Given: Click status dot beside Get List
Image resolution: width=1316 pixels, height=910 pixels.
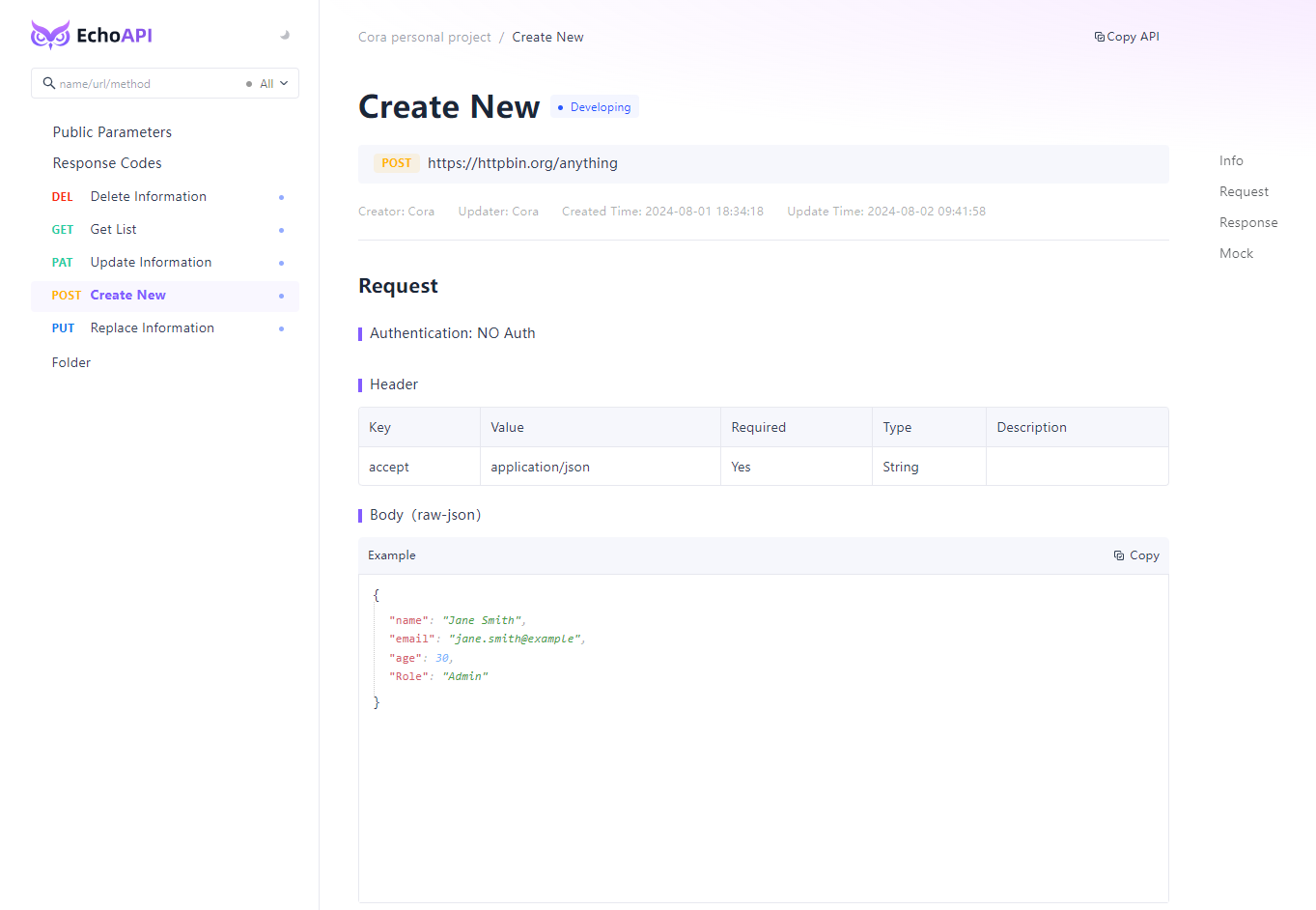Looking at the screenshot, I should point(281,230).
